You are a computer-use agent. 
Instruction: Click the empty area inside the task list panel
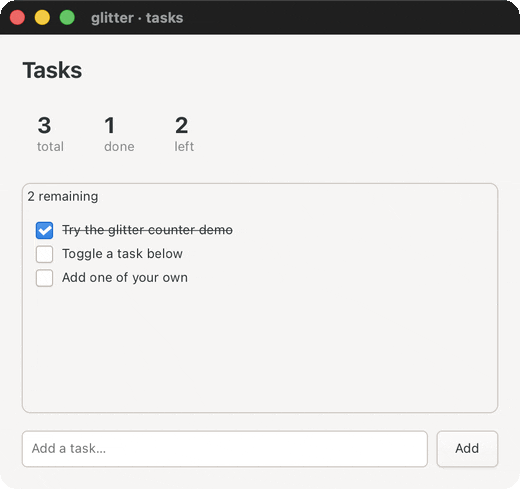260,348
